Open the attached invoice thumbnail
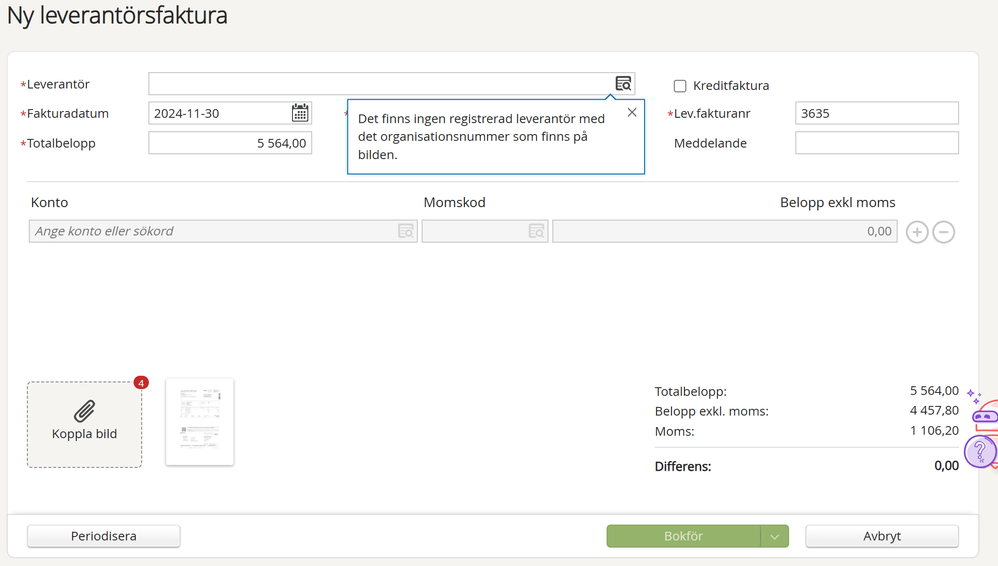Image resolution: width=998 pixels, height=566 pixels. click(x=199, y=421)
